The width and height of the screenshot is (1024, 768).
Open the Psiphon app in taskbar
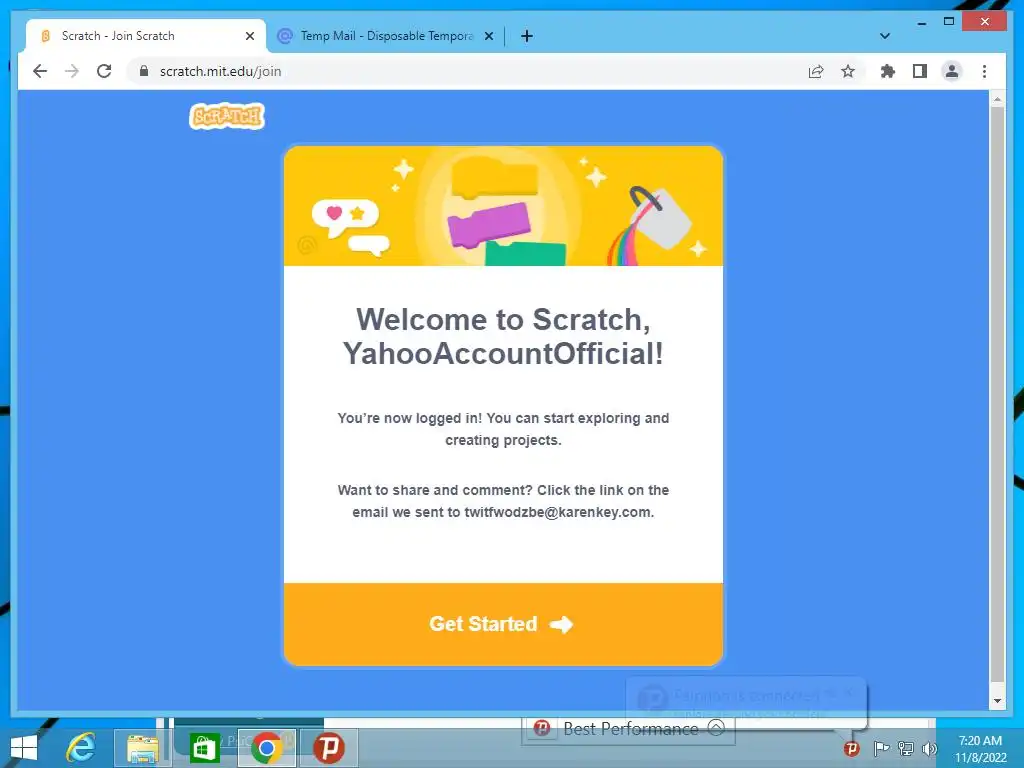(329, 748)
